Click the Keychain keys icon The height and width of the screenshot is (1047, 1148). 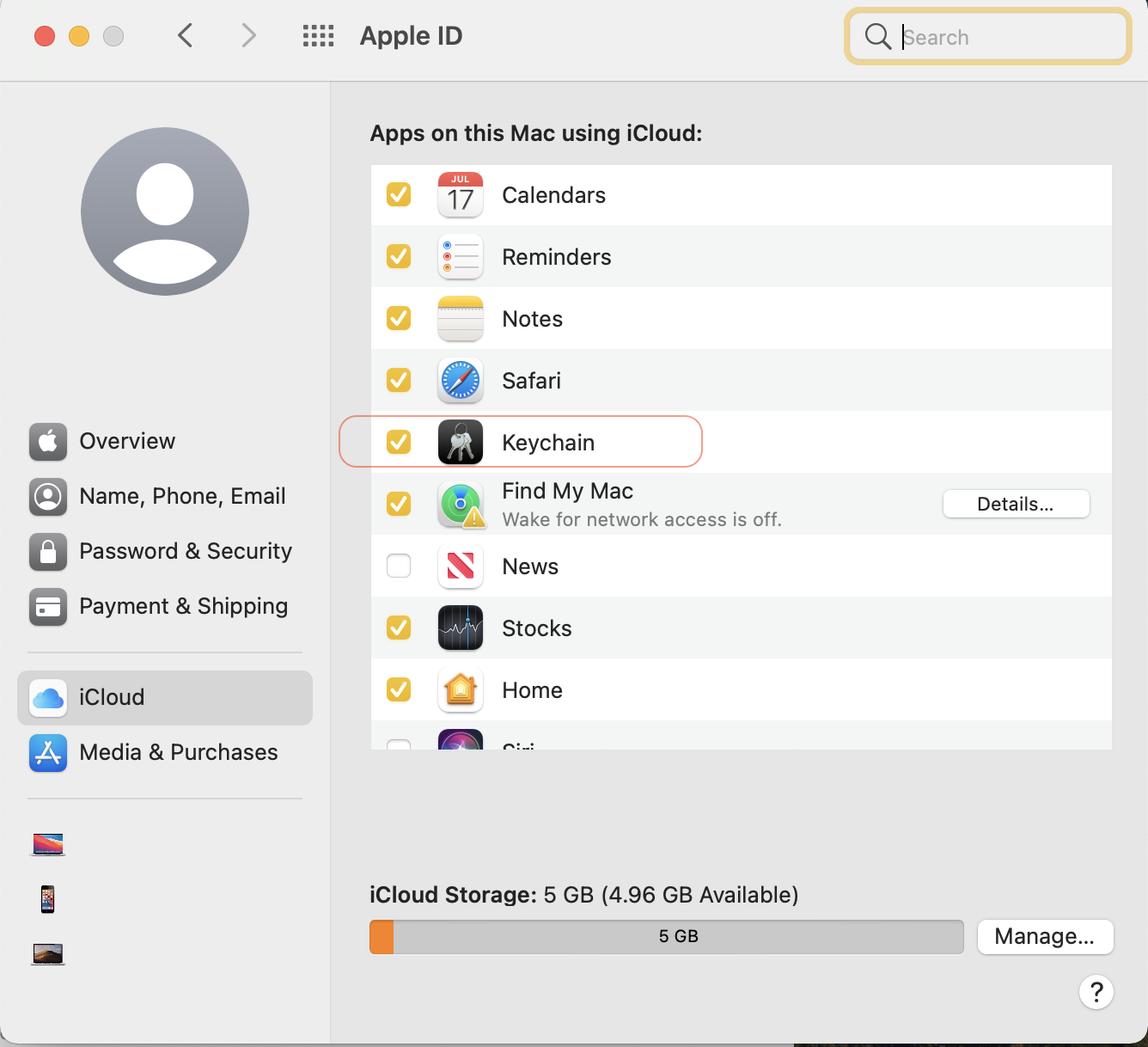pyautogui.click(x=461, y=443)
